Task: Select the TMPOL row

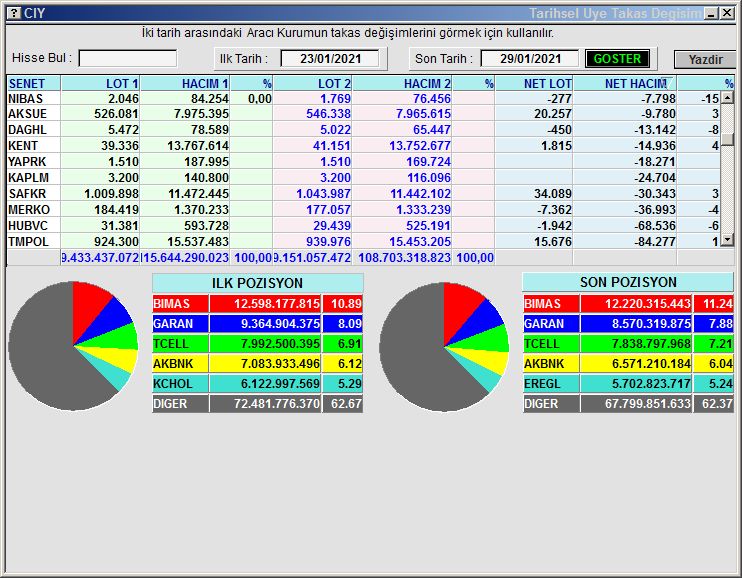Action: (x=363, y=242)
